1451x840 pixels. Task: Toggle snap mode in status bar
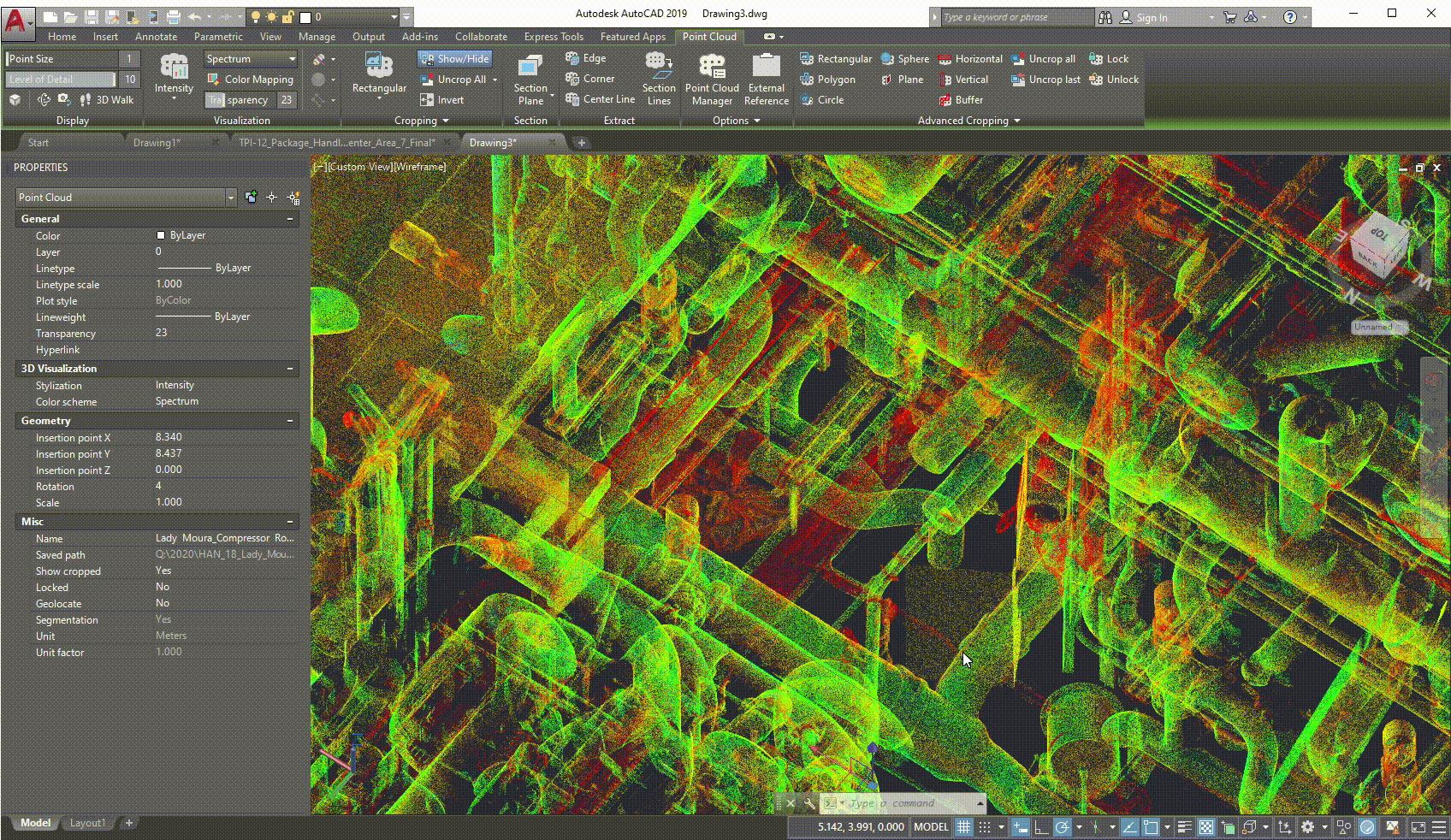tap(985, 827)
